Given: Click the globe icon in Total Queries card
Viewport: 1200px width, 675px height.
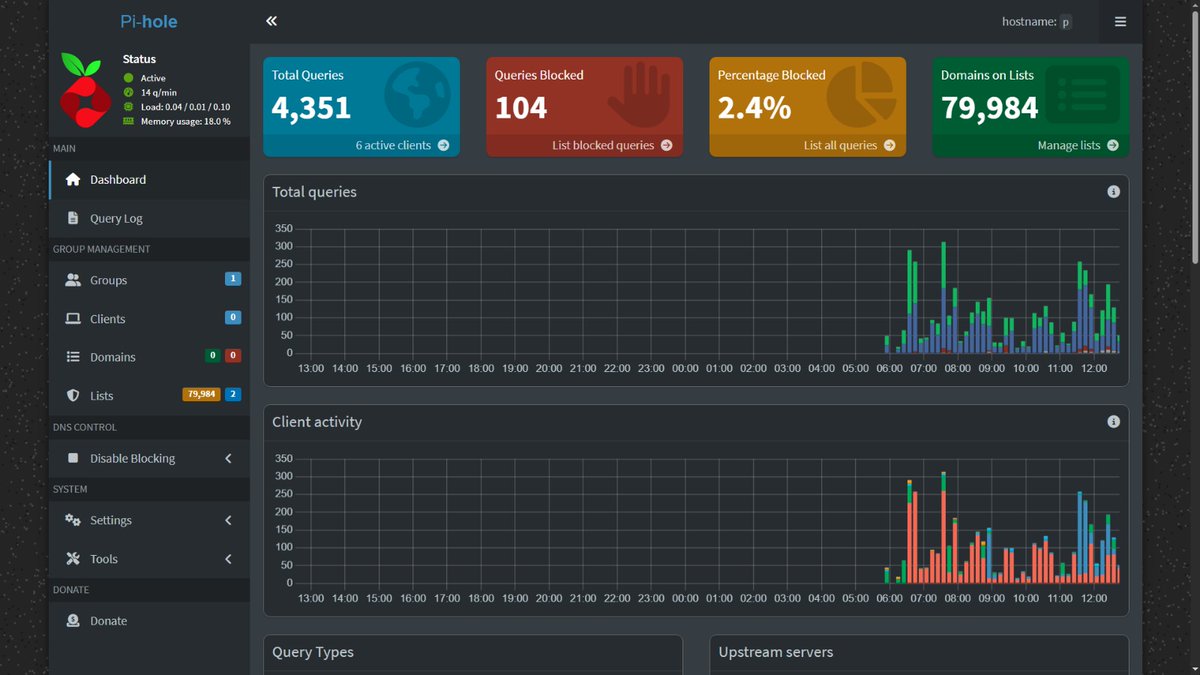Looking at the screenshot, I should [418, 95].
